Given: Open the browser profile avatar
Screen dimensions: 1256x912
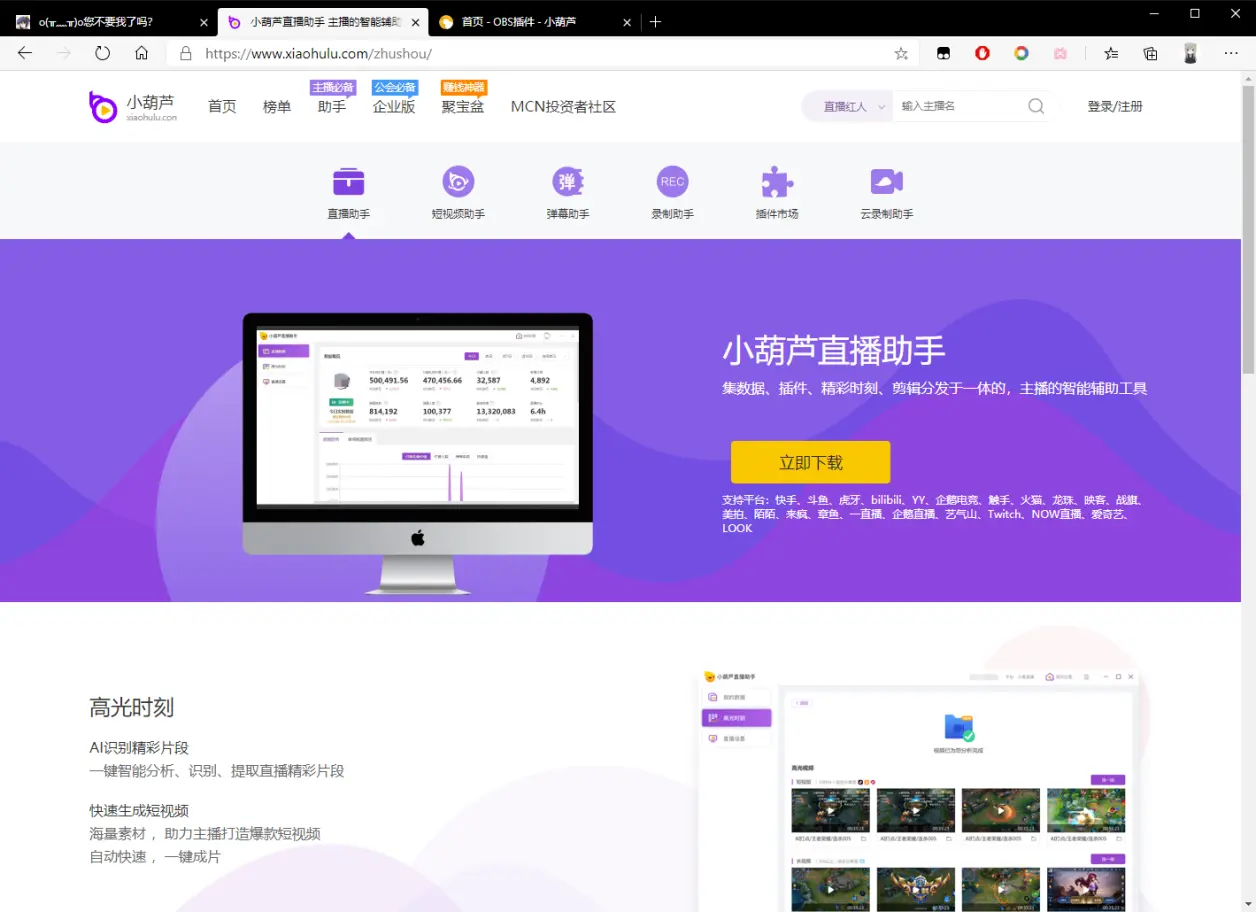Looking at the screenshot, I should pyautogui.click(x=1190, y=54).
